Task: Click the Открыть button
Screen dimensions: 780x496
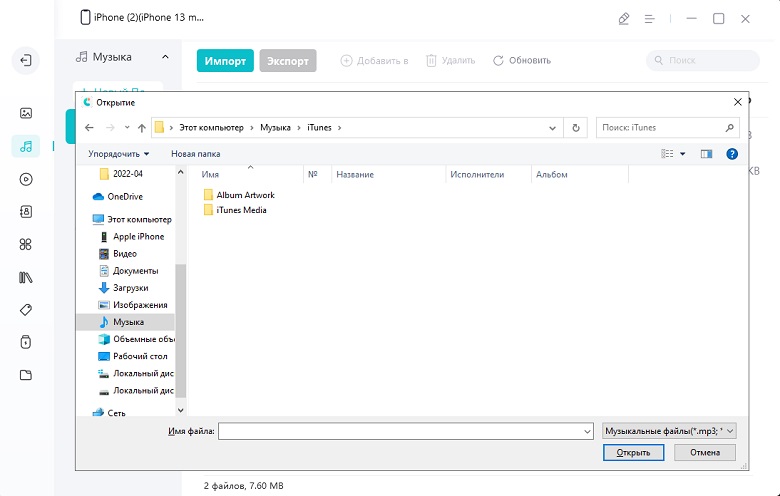Action: coord(633,453)
